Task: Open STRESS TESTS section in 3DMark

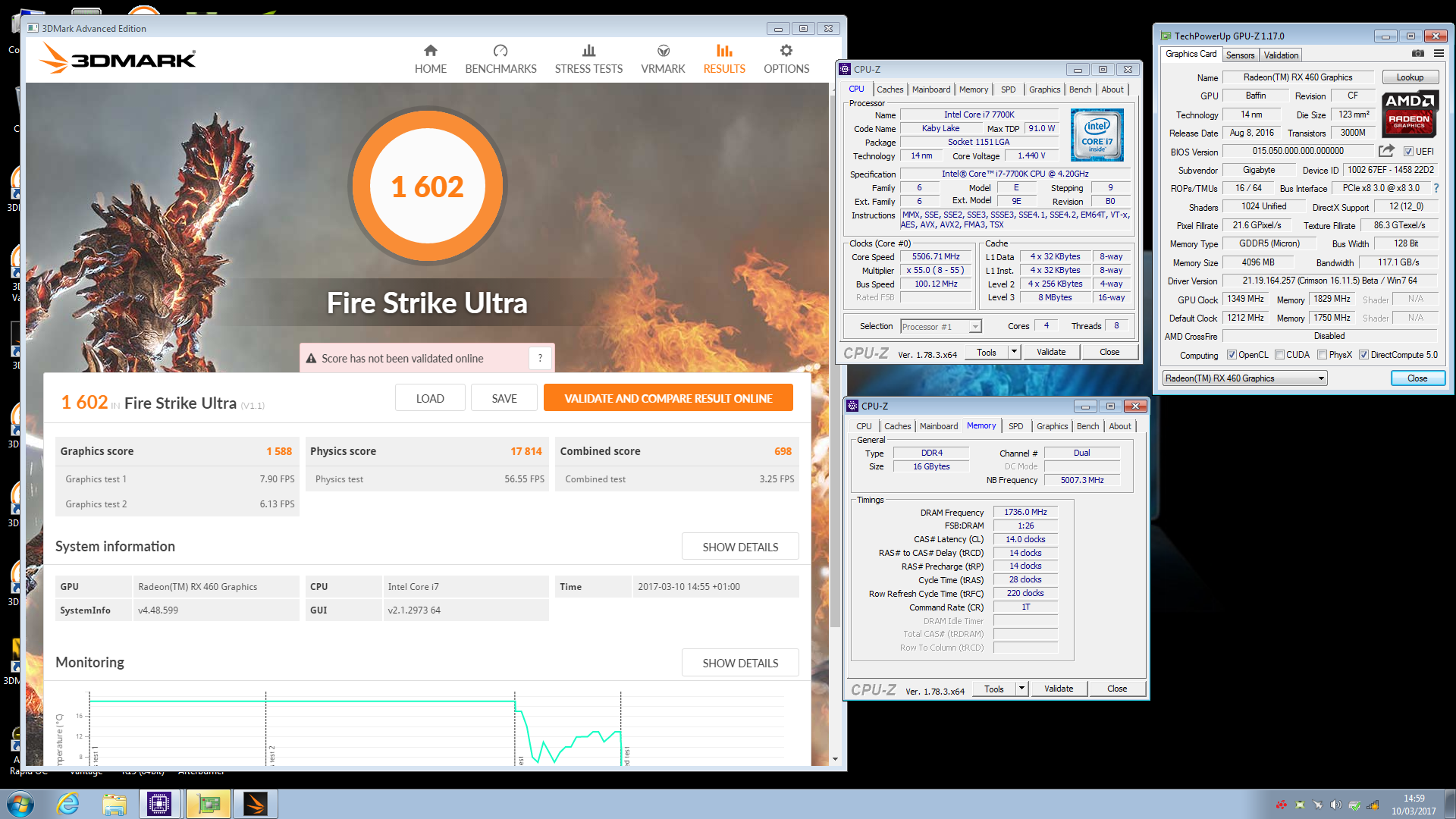Action: pos(588,59)
